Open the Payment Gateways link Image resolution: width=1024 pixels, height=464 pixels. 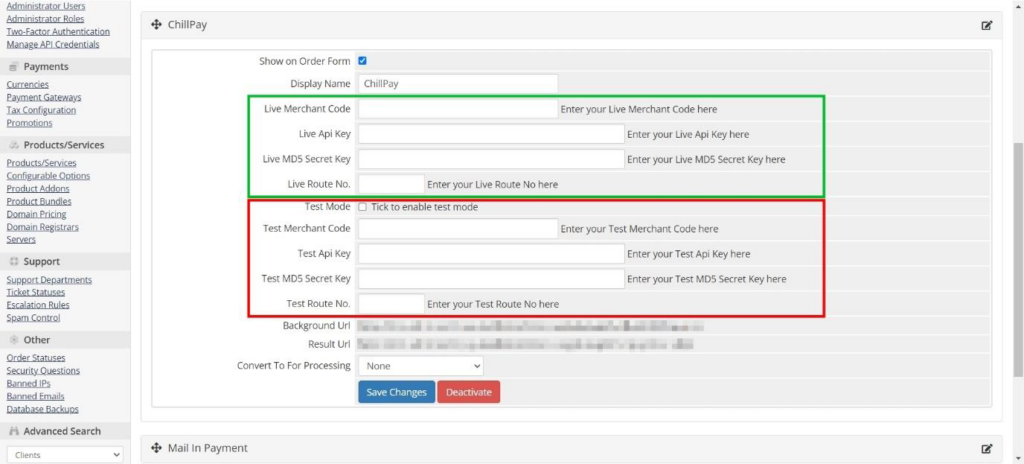44,97
